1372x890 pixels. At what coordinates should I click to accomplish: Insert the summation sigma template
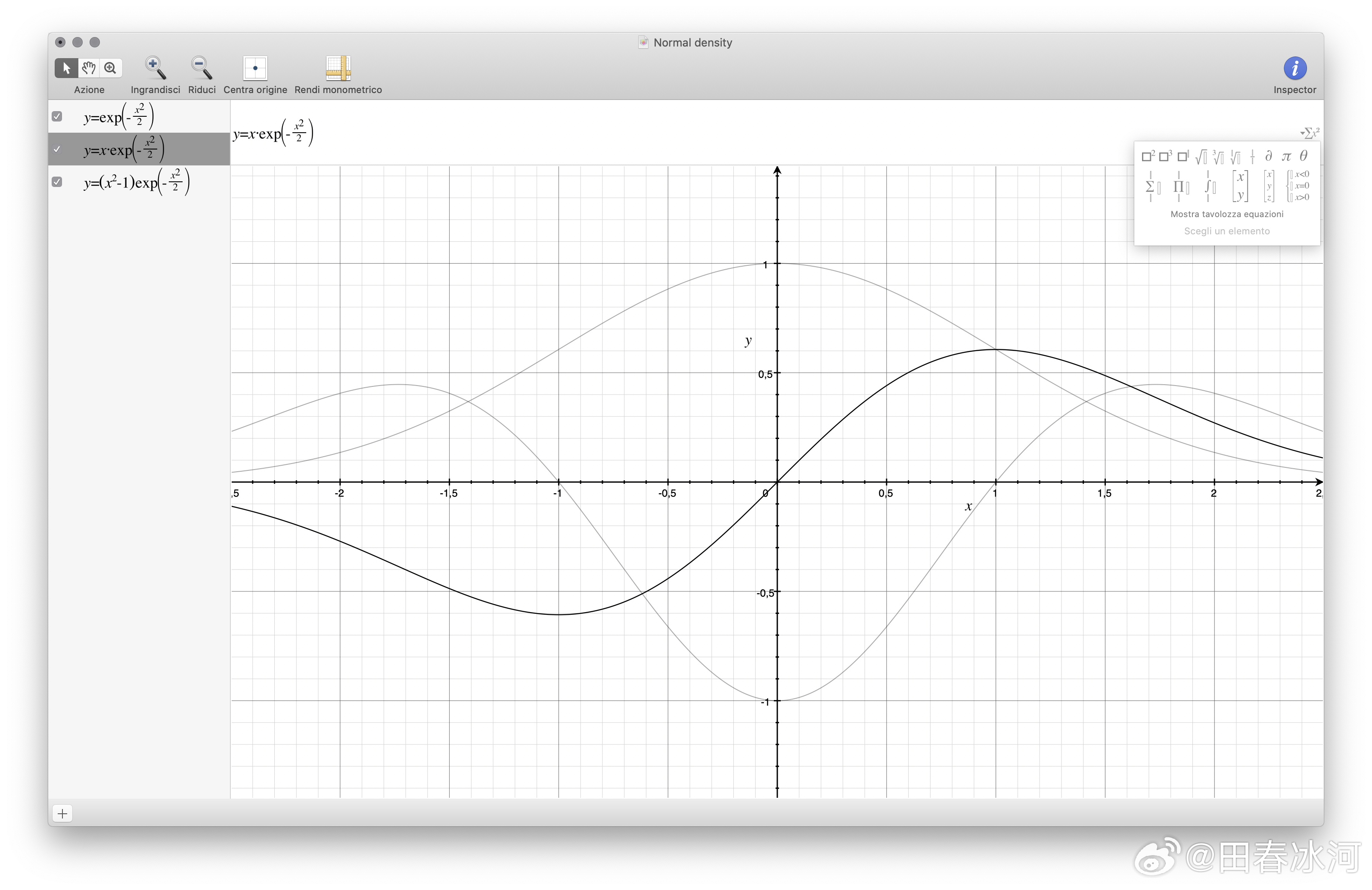pyautogui.click(x=1152, y=186)
